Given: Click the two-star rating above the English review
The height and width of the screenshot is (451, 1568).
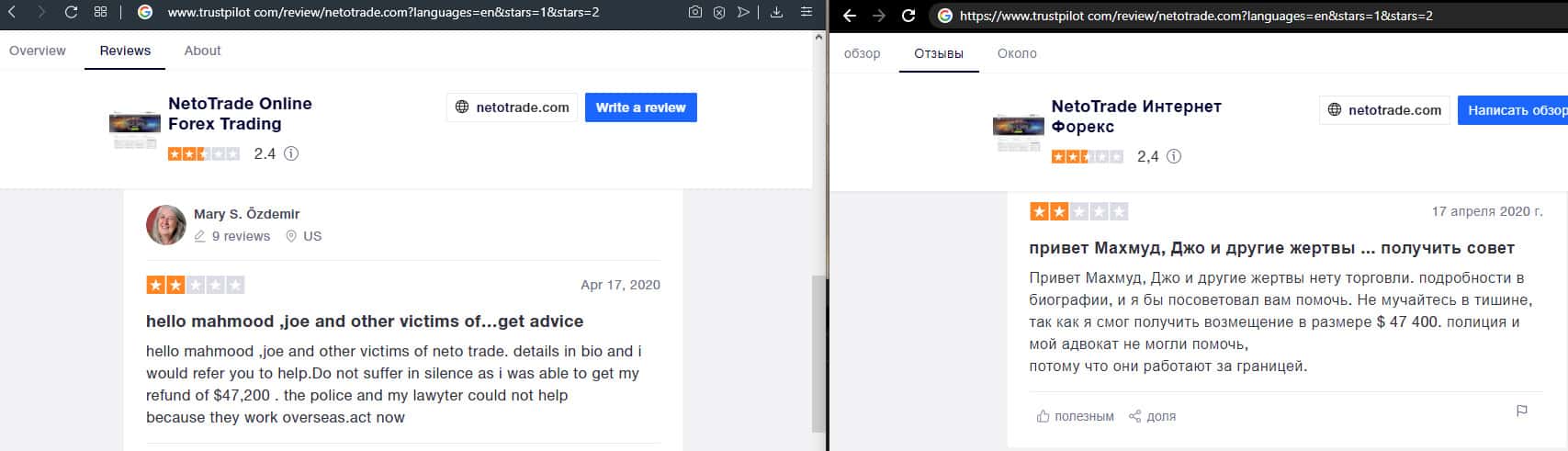Looking at the screenshot, I should [196, 285].
